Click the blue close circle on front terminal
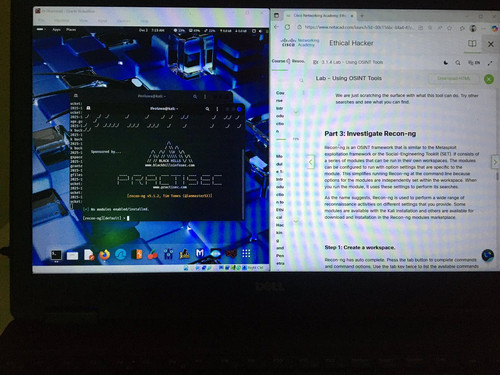 tap(239, 109)
